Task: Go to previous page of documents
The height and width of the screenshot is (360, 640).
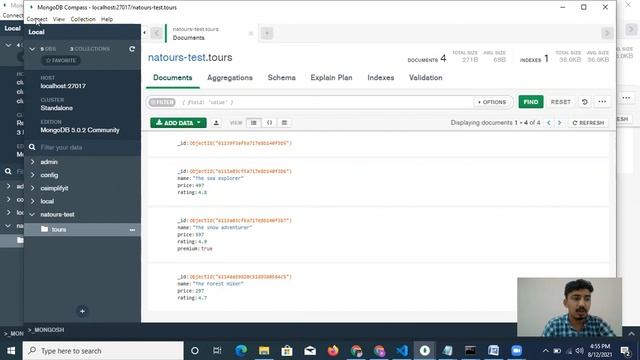Action: [549, 123]
